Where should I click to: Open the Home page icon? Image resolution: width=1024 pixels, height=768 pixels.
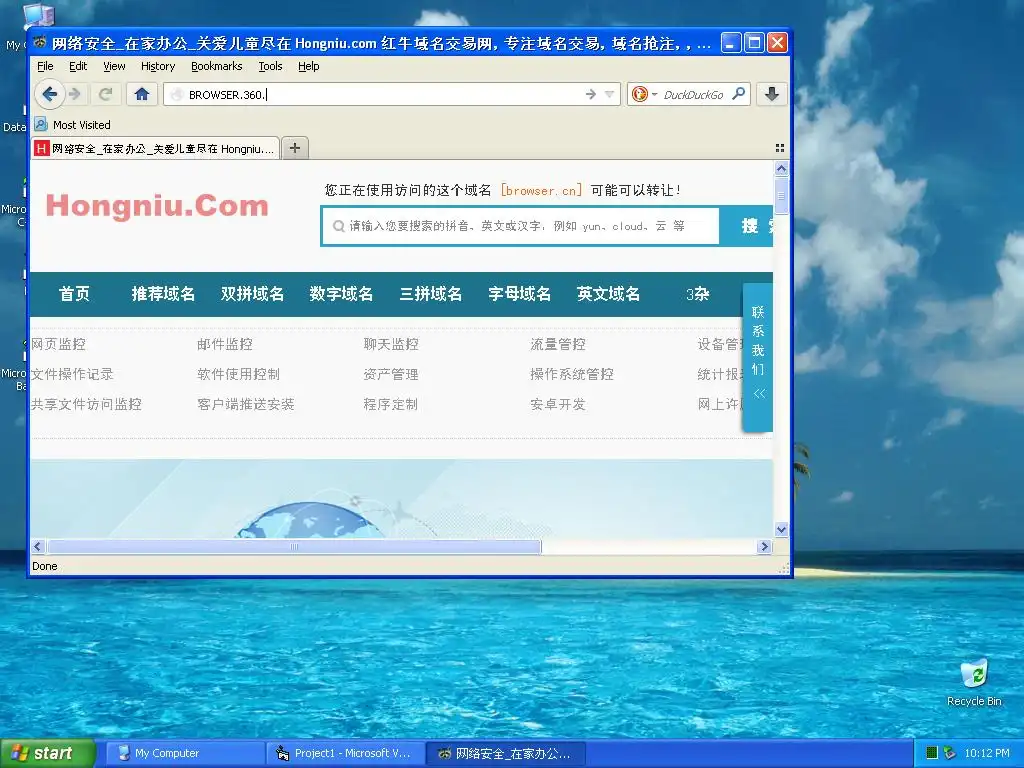[142, 95]
